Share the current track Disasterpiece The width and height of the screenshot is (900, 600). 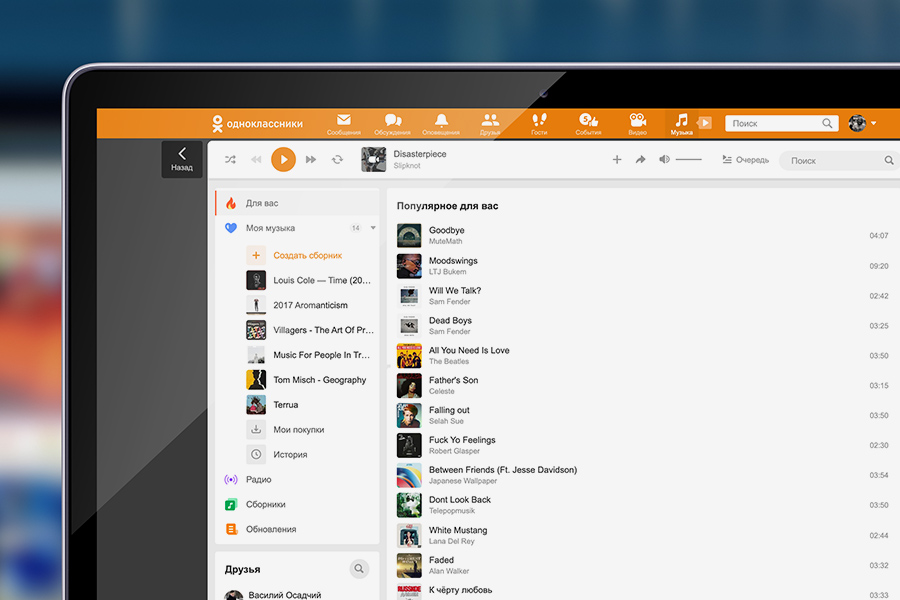(x=641, y=160)
